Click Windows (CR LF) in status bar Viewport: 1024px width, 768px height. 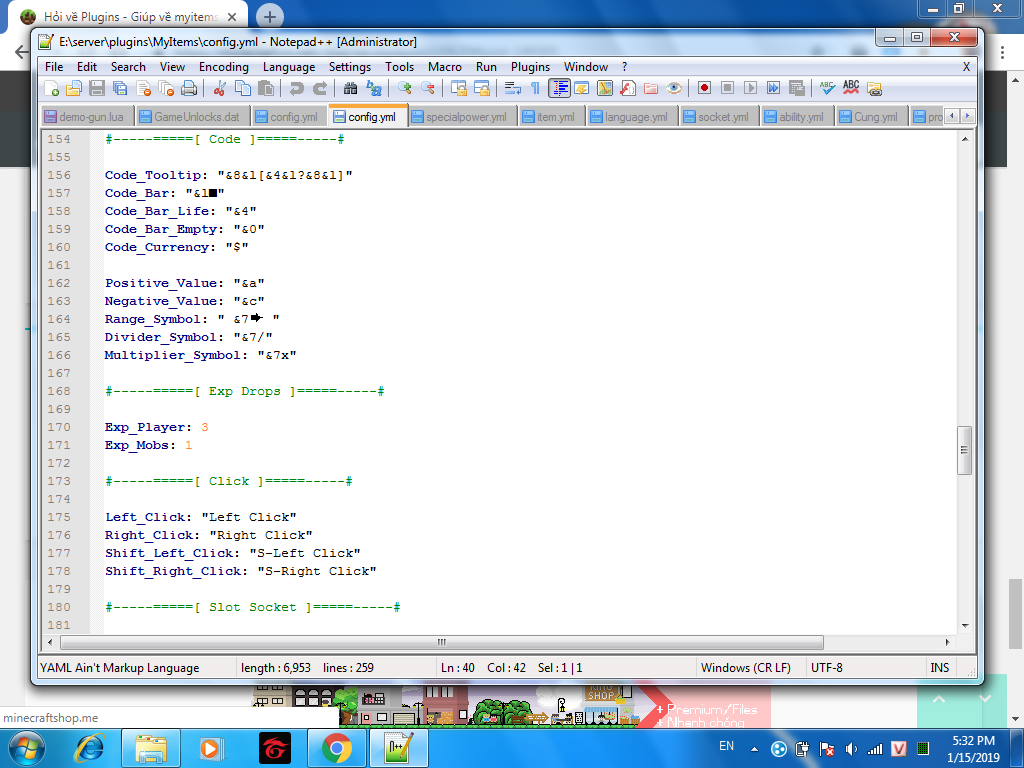click(745, 668)
